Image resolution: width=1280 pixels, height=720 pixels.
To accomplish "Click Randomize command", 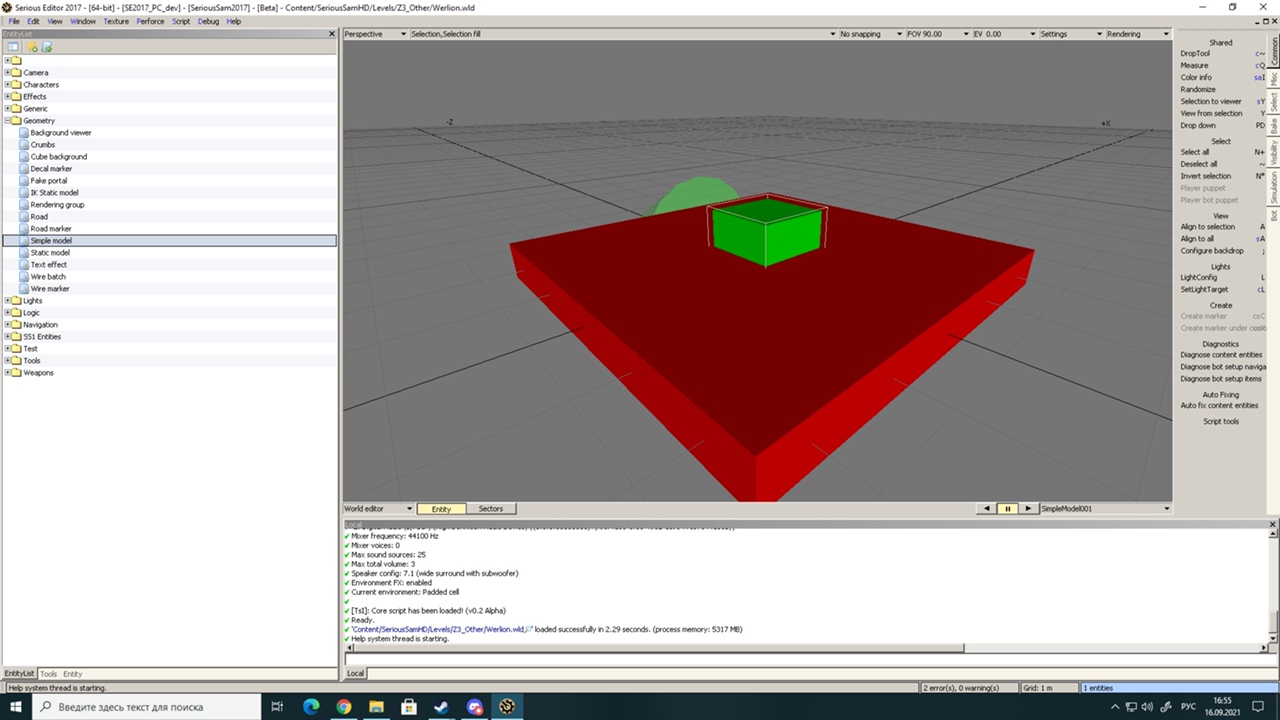I will [1198, 89].
